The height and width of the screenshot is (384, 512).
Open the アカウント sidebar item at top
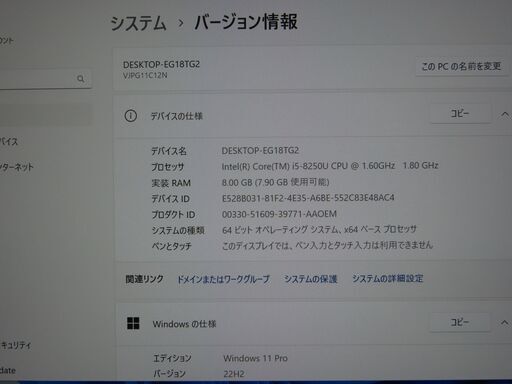[x=7, y=41]
